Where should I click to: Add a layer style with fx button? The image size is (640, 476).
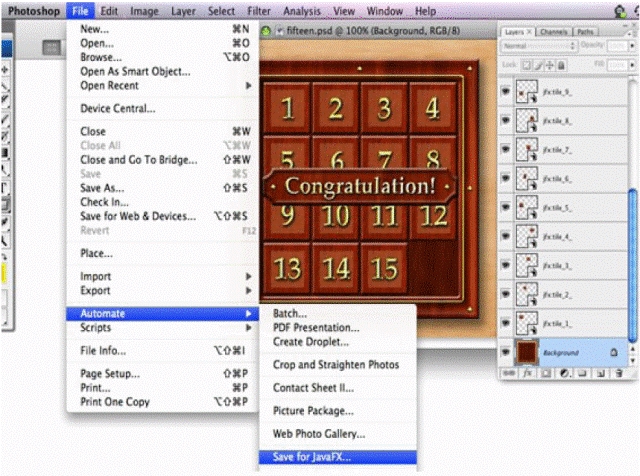[x=527, y=373]
